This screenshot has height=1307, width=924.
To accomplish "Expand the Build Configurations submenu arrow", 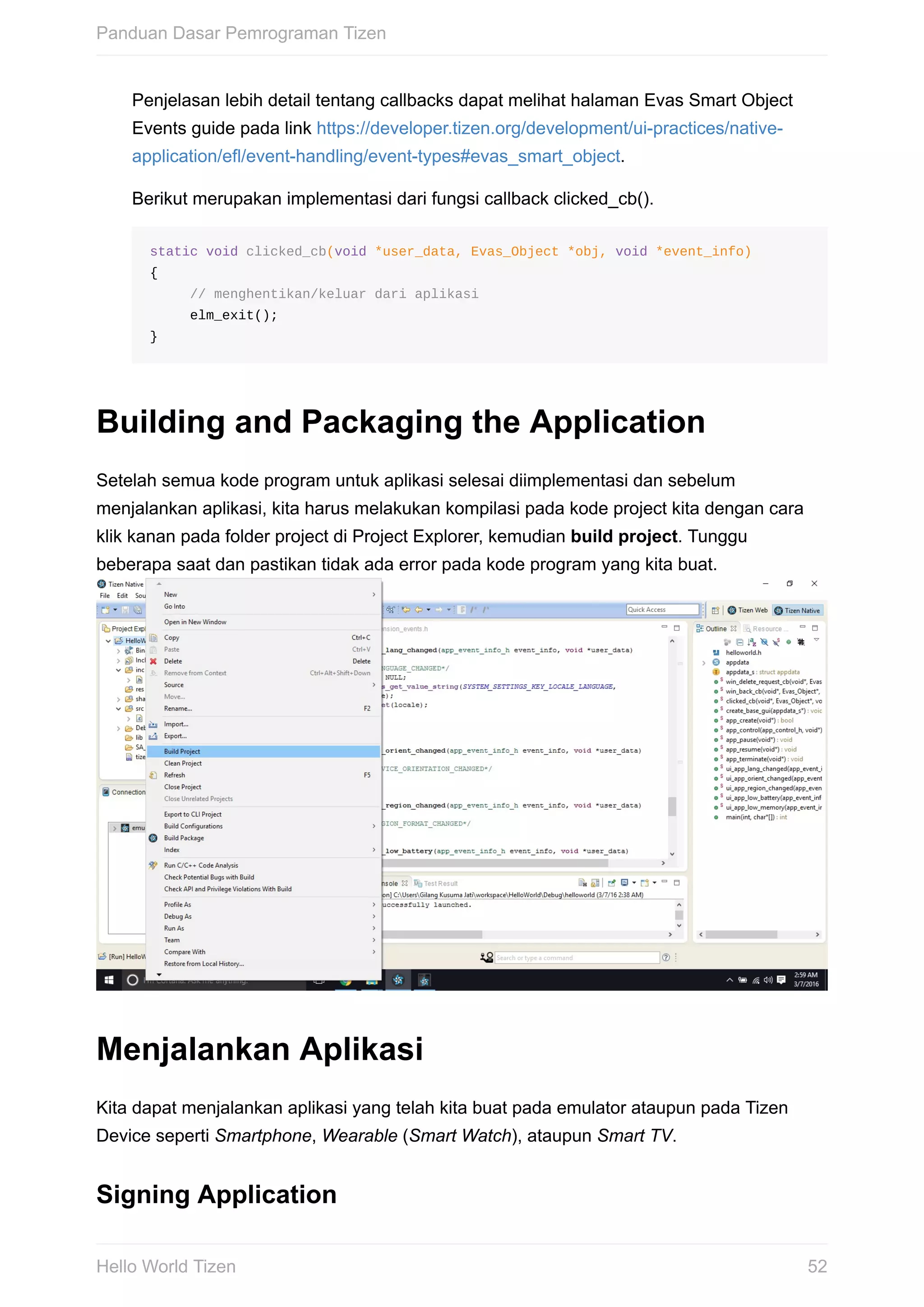I will (x=374, y=826).
